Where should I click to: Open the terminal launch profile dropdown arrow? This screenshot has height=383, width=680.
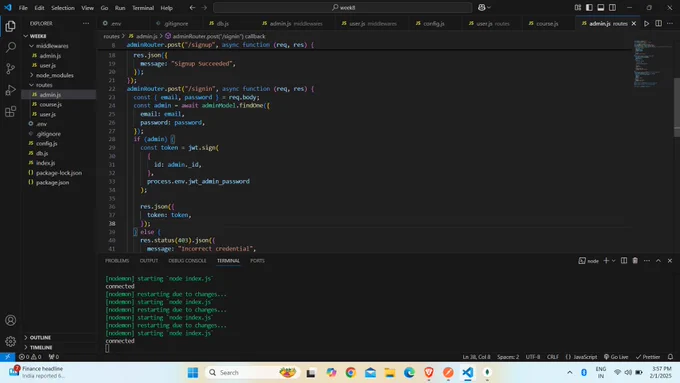coord(614,261)
